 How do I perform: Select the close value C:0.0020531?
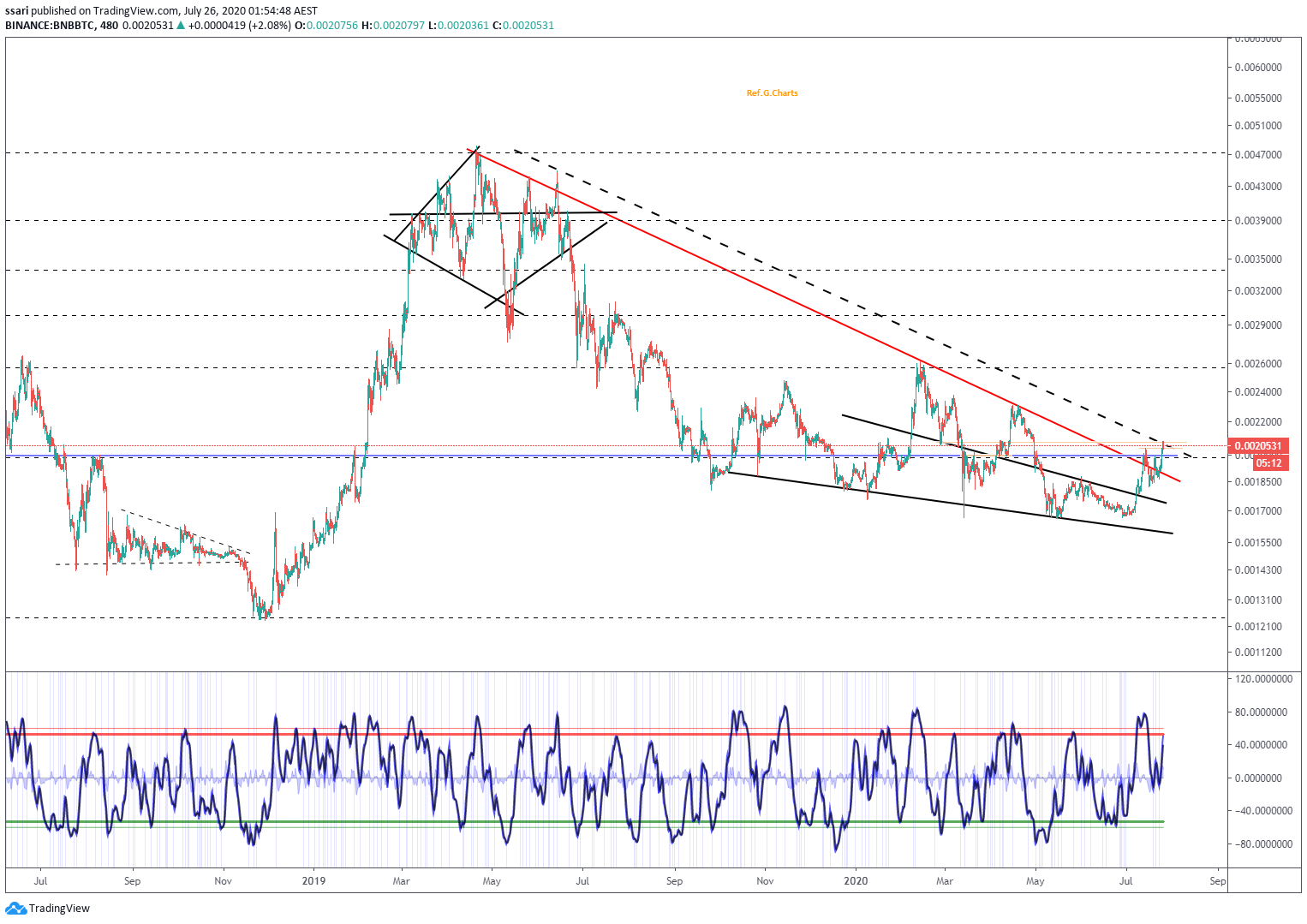click(x=523, y=26)
